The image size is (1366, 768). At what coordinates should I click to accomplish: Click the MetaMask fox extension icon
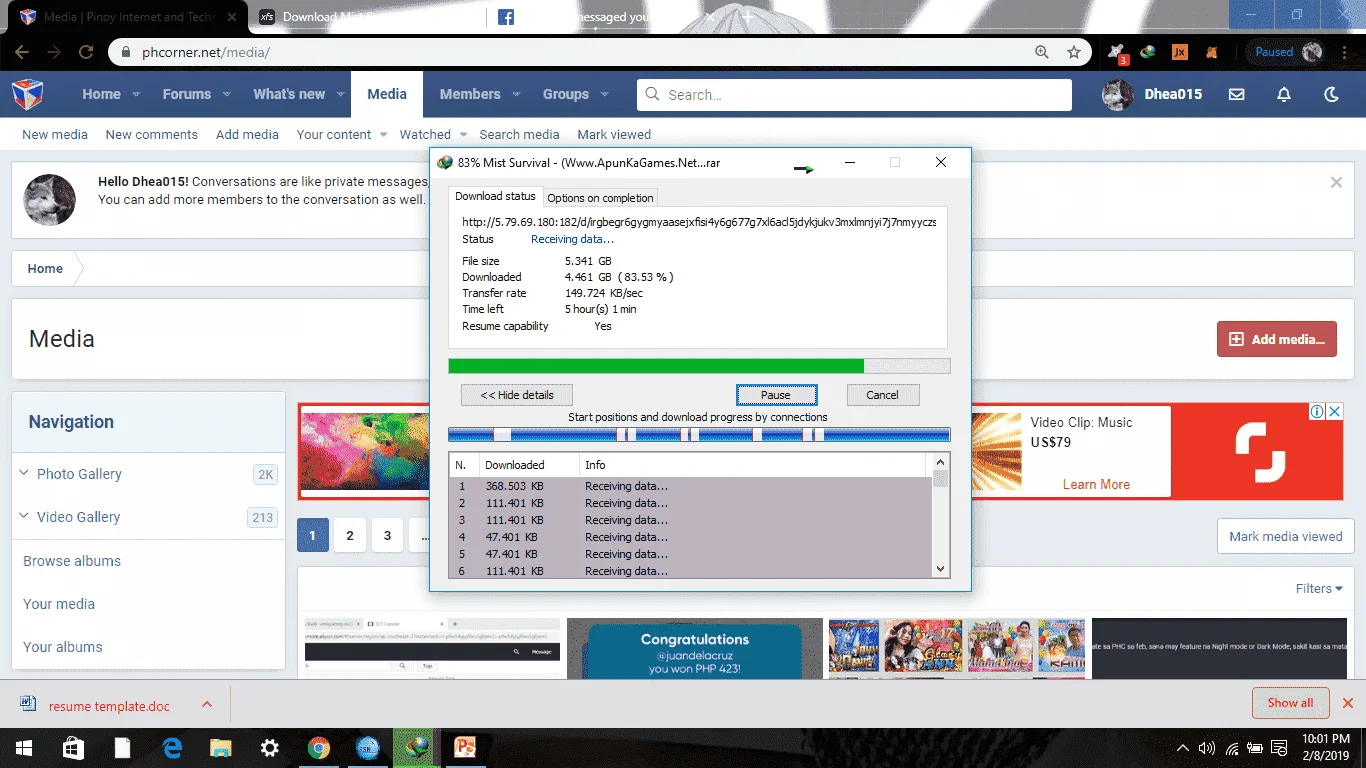click(1211, 52)
